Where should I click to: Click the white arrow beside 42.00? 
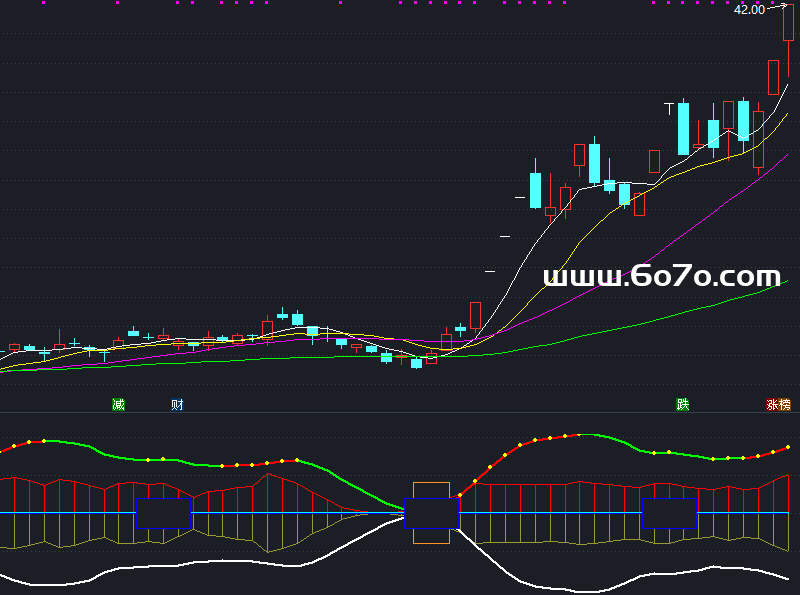(x=777, y=7)
